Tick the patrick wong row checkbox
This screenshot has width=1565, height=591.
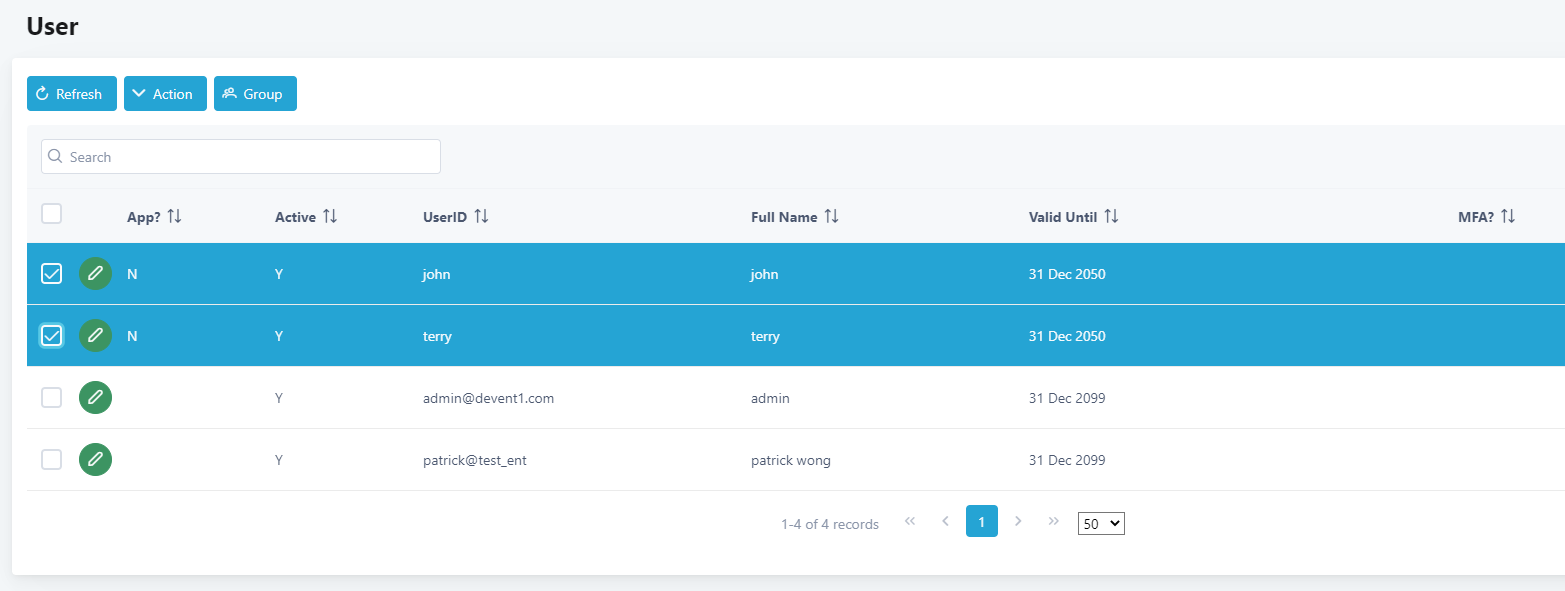pyautogui.click(x=51, y=460)
